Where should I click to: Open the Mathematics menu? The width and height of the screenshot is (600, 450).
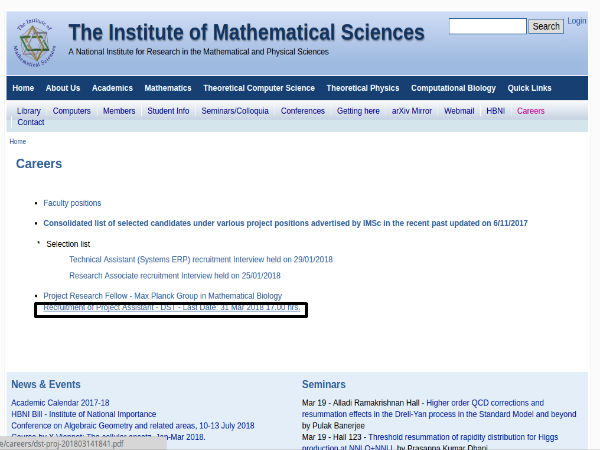[168, 88]
